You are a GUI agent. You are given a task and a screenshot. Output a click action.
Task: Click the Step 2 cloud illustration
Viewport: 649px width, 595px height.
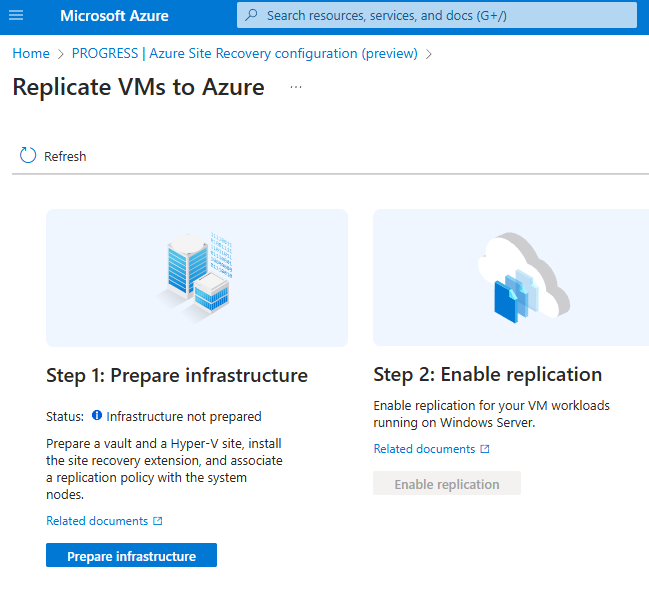pos(521,277)
